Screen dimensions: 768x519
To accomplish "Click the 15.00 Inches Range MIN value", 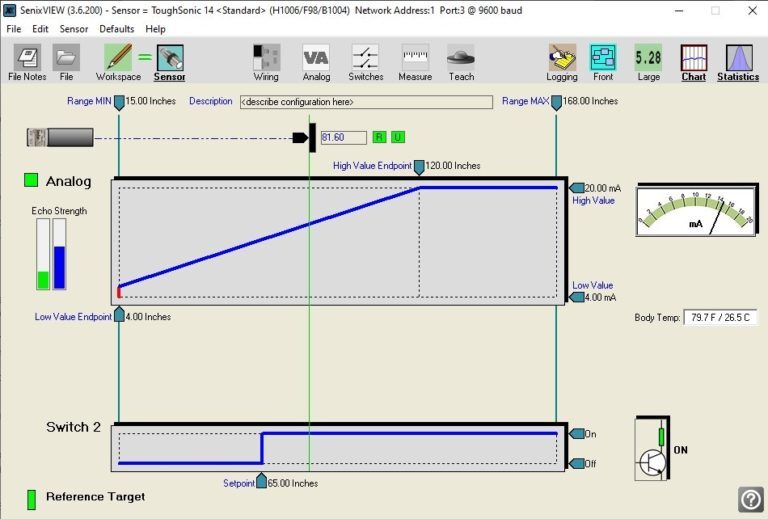I will (x=150, y=101).
